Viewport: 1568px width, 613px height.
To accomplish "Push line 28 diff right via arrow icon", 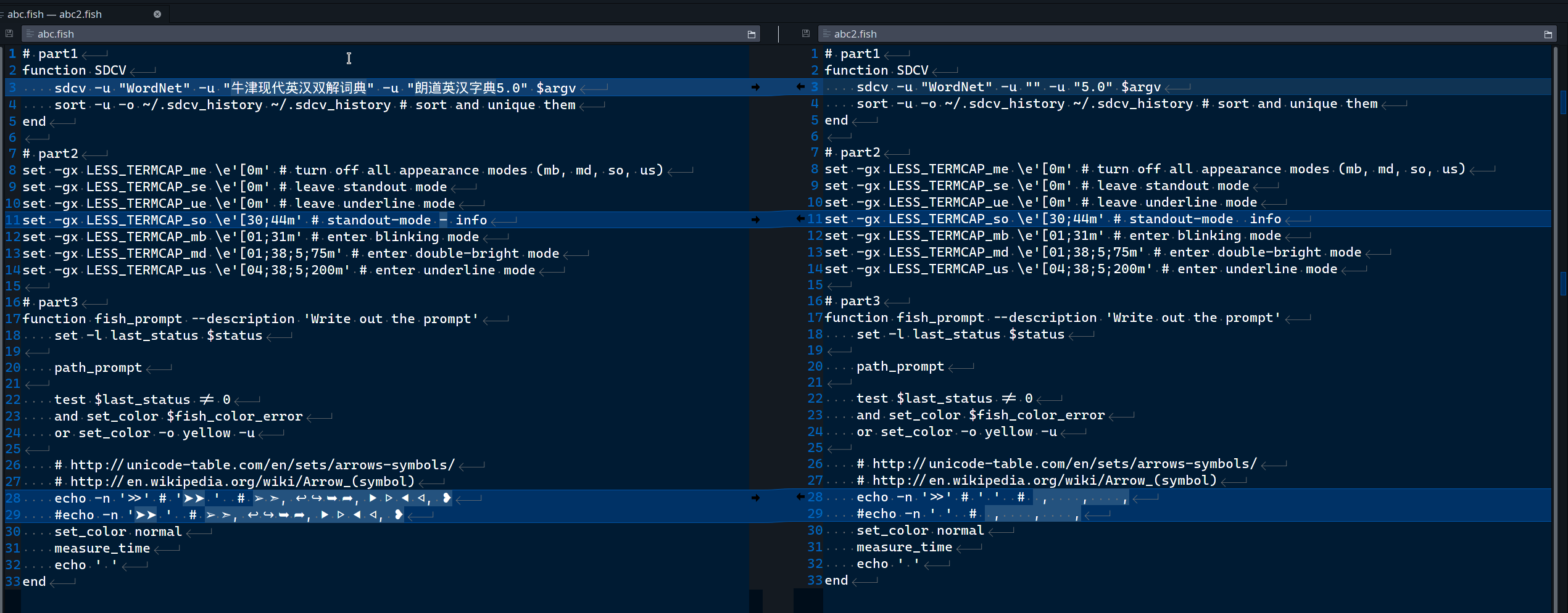I will (x=757, y=497).
